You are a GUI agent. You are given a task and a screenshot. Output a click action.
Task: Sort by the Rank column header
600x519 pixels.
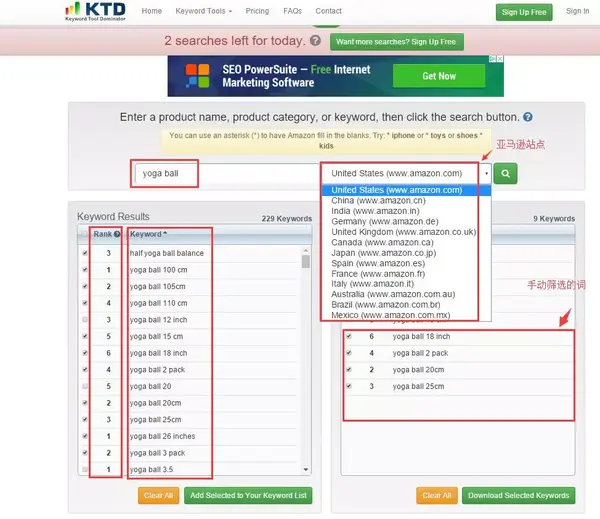103,234
